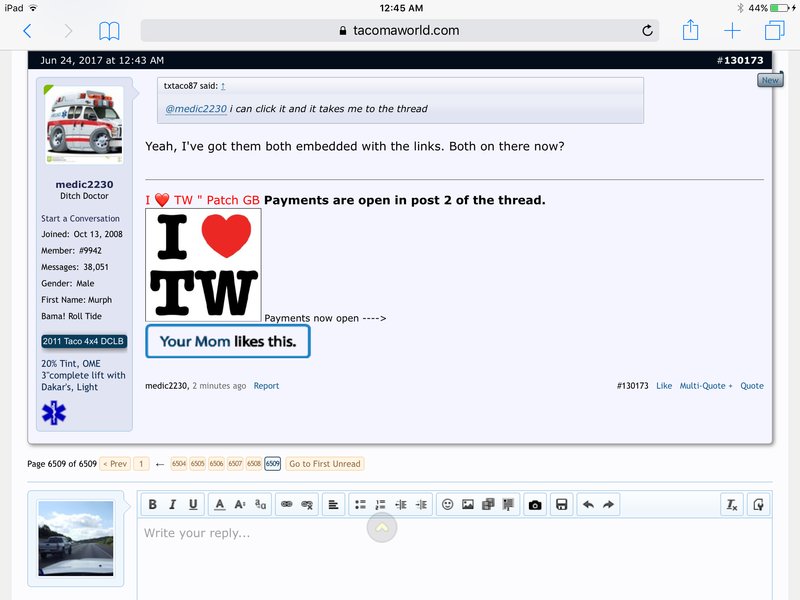Tap the Write your reply text area
This screenshot has height=600, width=800.
coord(454,559)
